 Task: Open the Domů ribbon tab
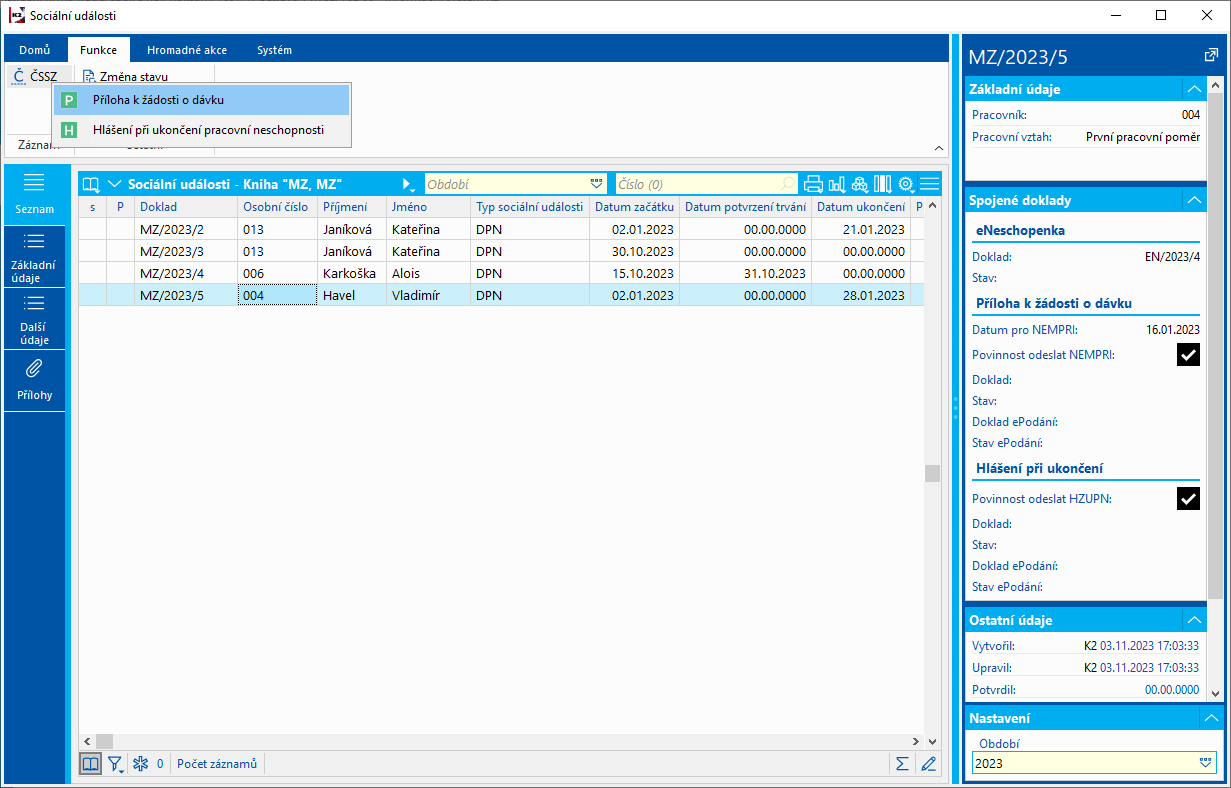pyautogui.click(x=35, y=49)
